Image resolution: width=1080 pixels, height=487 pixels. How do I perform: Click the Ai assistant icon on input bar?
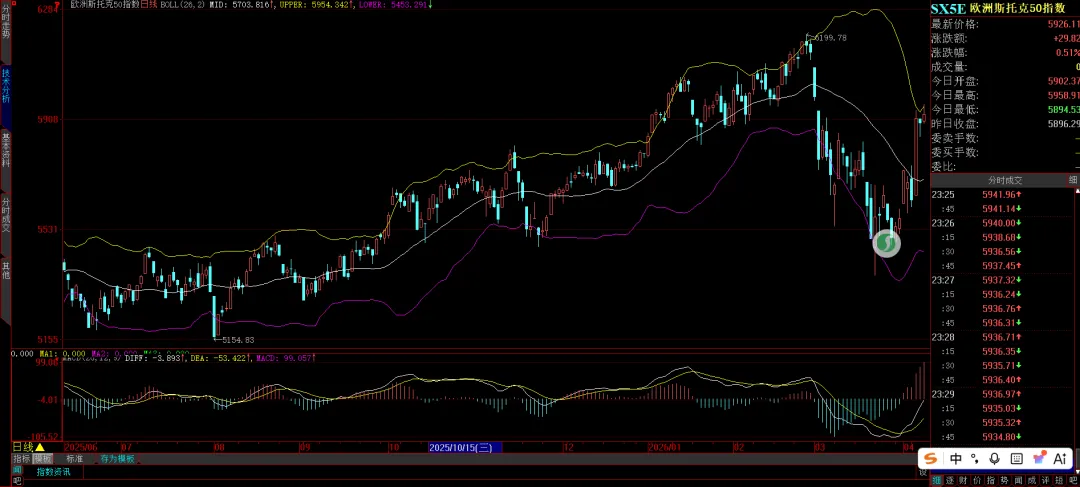click(1060, 458)
